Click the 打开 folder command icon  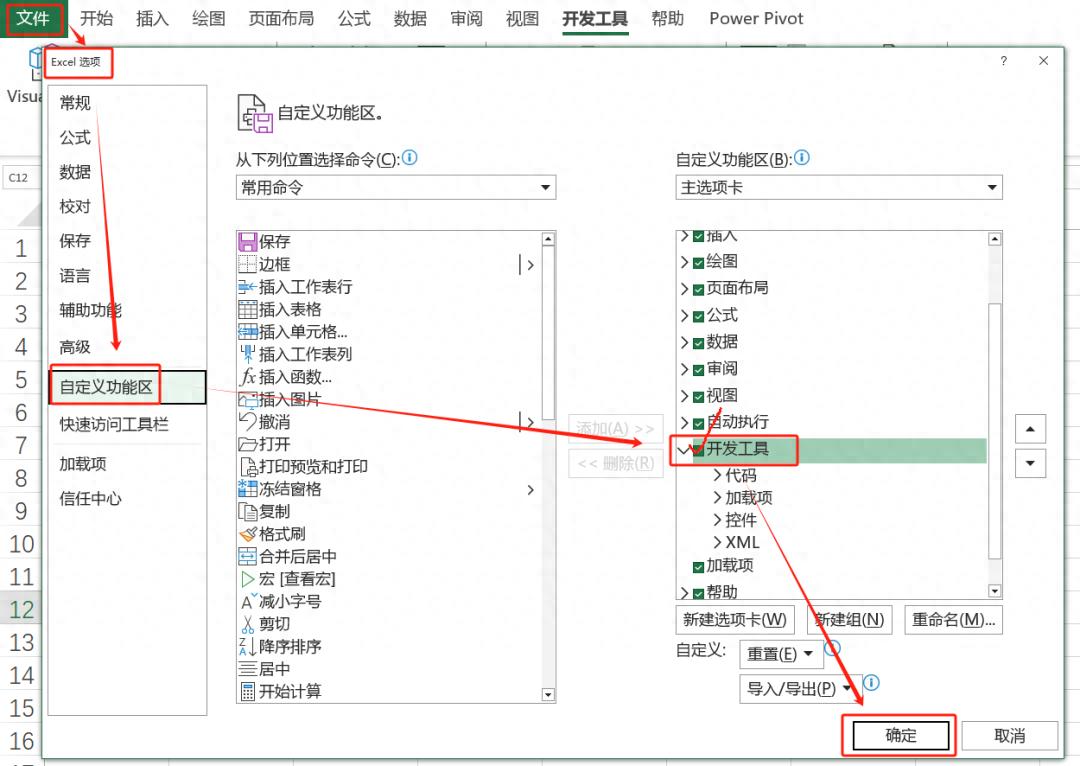247,444
